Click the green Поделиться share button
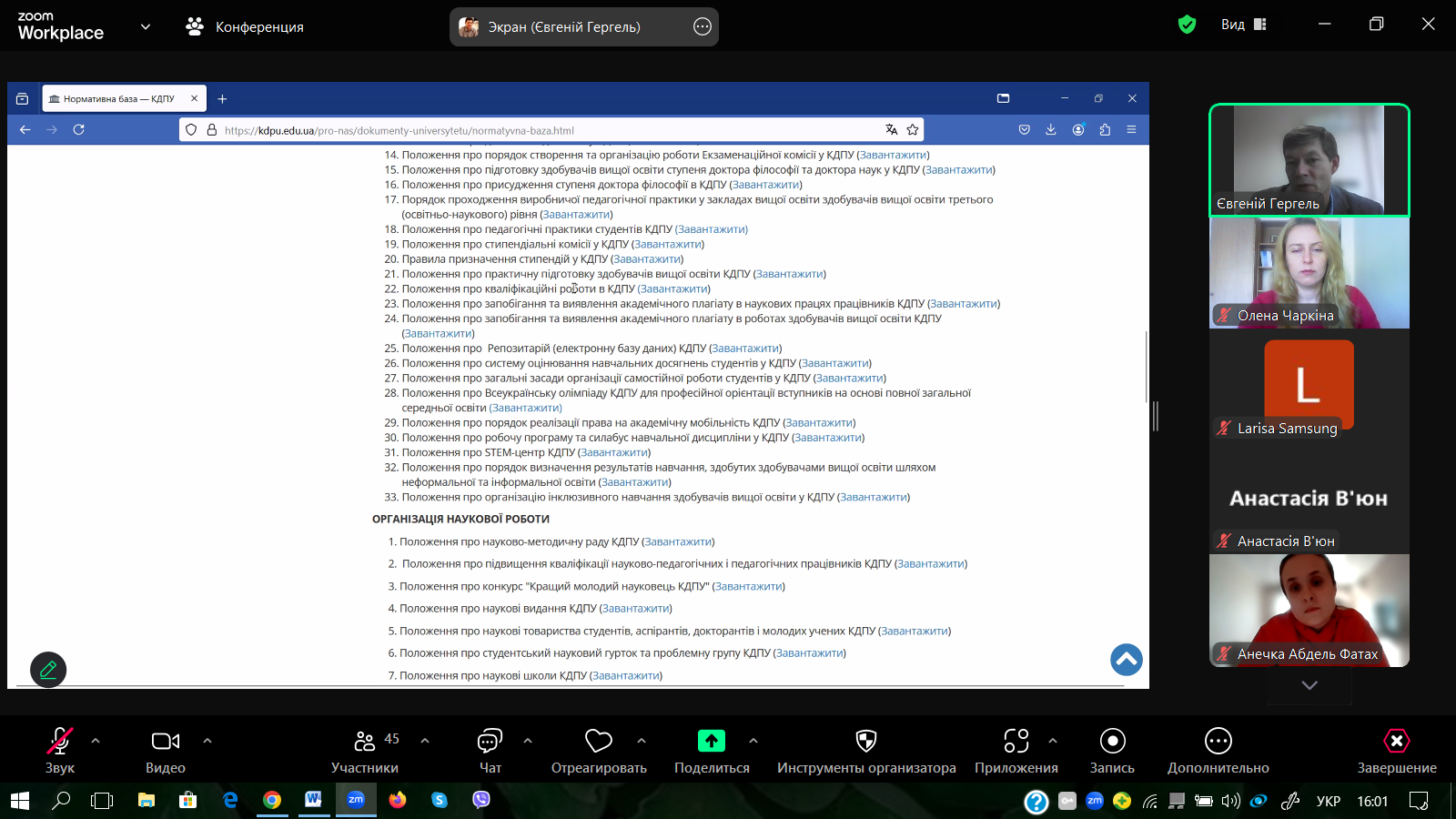This screenshot has height=819, width=1456. (x=712, y=741)
